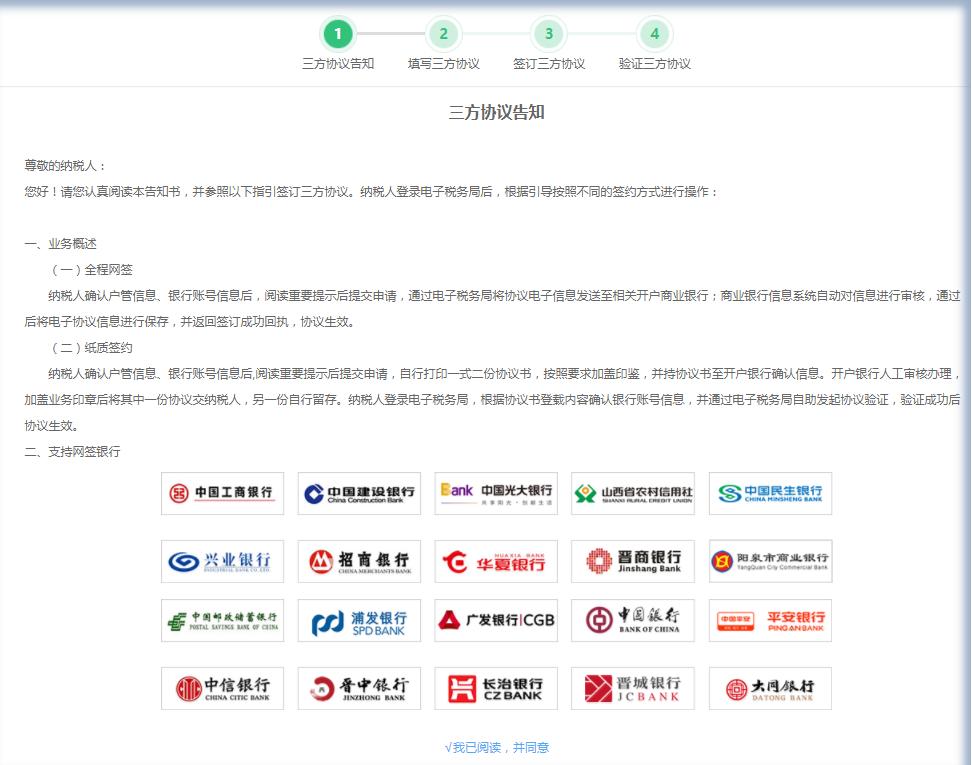Select the 中国银行 logo
This screenshot has width=972, height=765.
click(x=632, y=620)
